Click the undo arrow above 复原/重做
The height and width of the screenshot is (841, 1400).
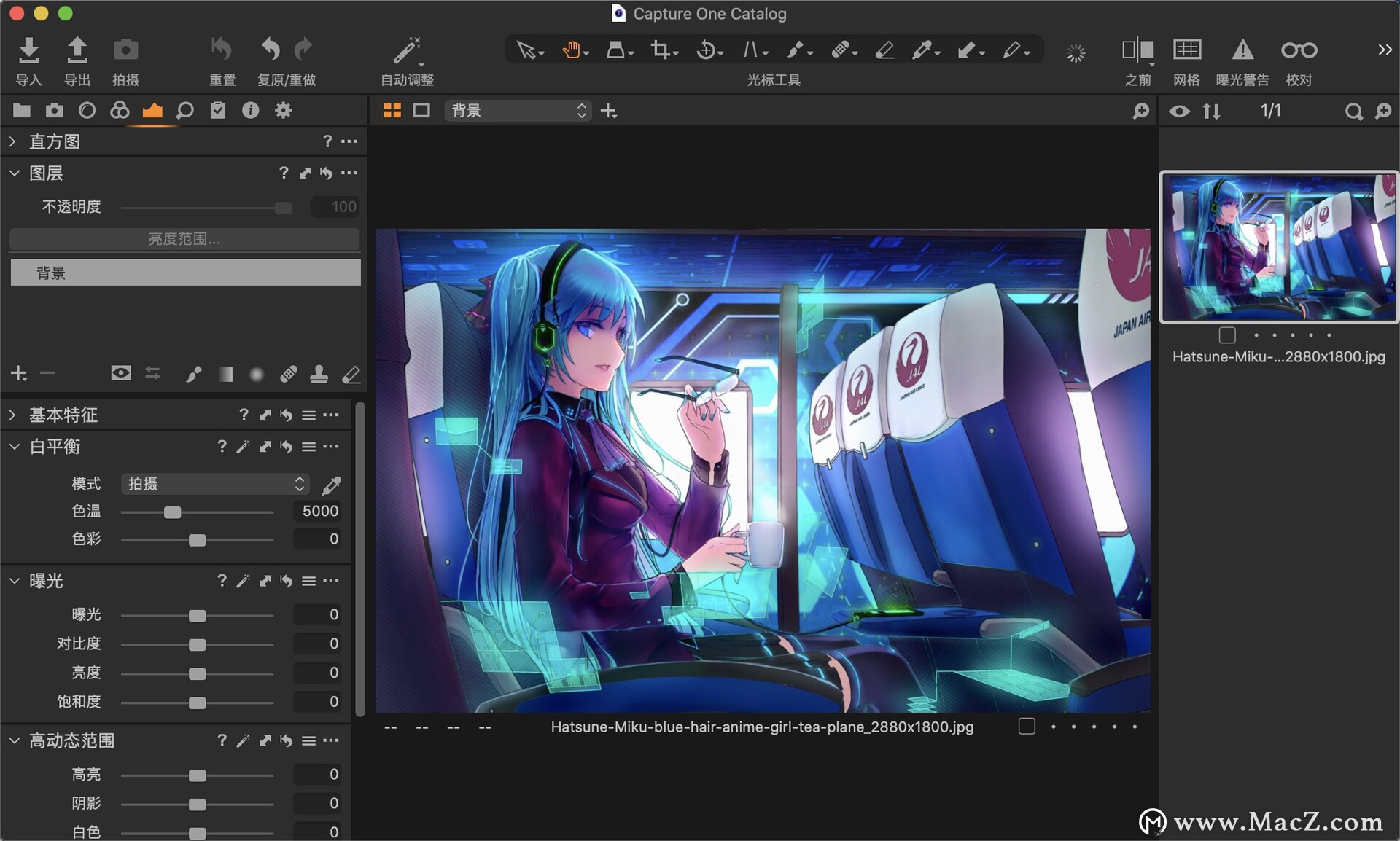(271, 50)
